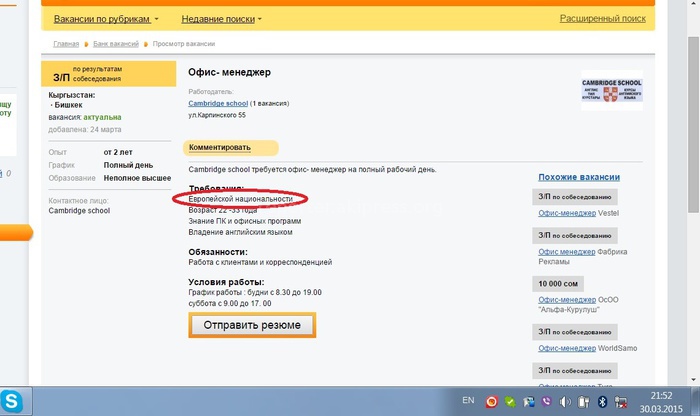Switch the EN keyboard language indicator
Screen dimensions: 700x416
click(x=468, y=401)
